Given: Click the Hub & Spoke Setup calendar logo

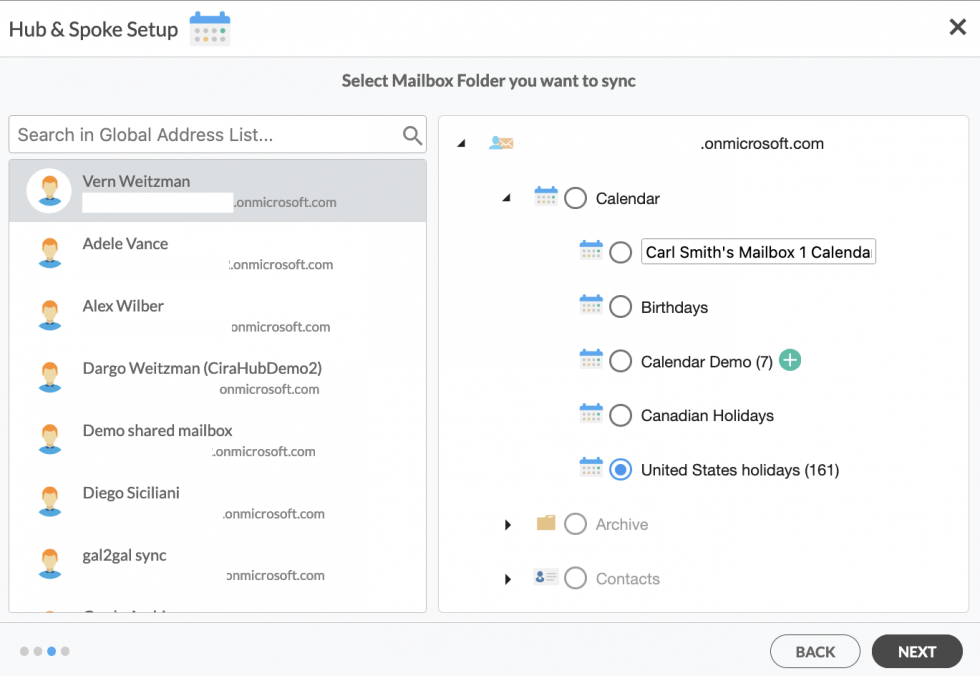Looking at the screenshot, I should [210, 27].
